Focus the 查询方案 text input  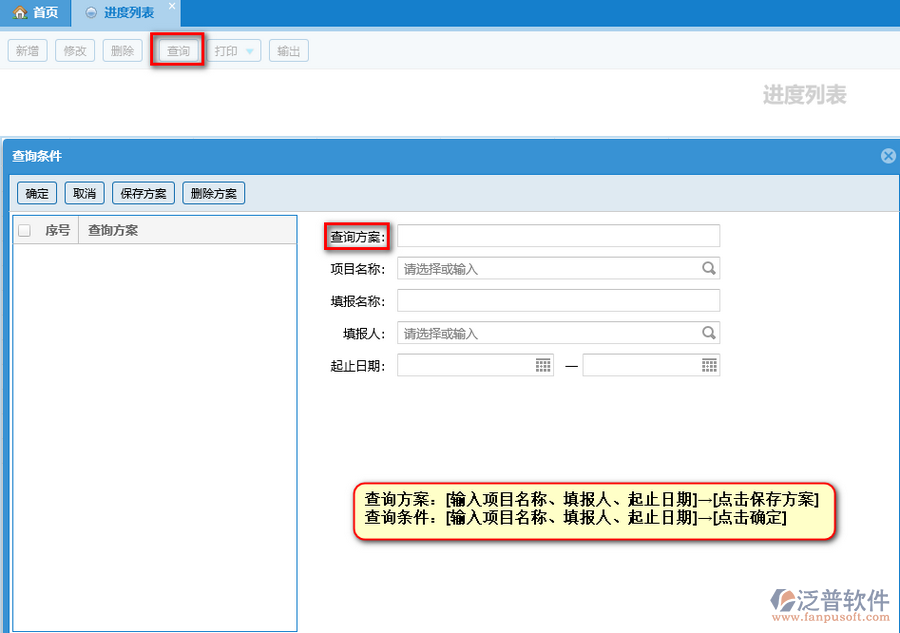click(x=558, y=235)
